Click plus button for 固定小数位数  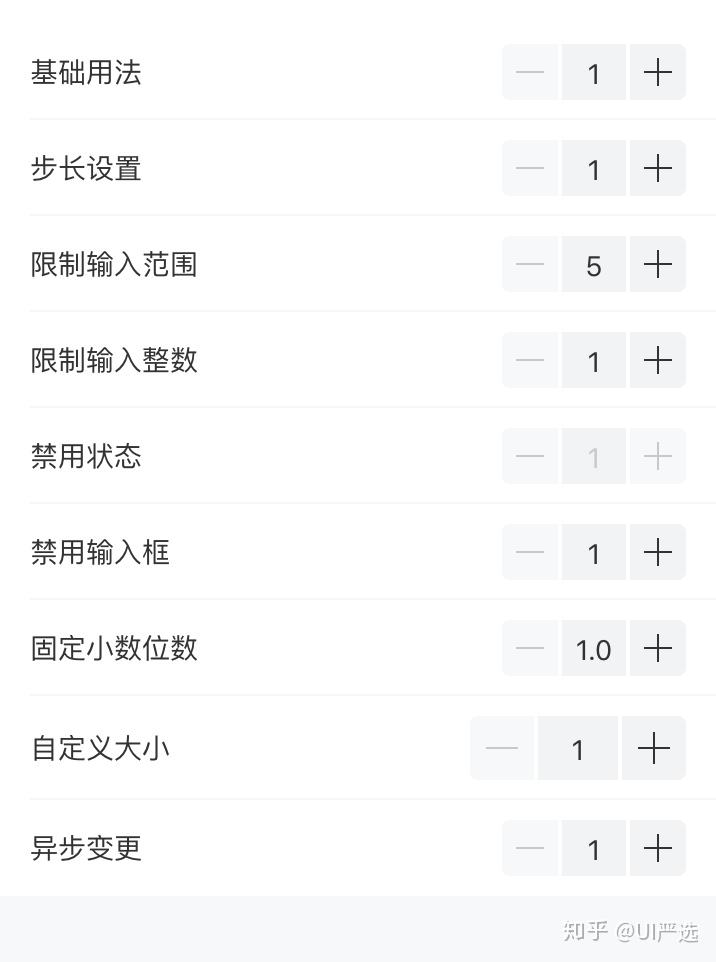click(657, 648)
